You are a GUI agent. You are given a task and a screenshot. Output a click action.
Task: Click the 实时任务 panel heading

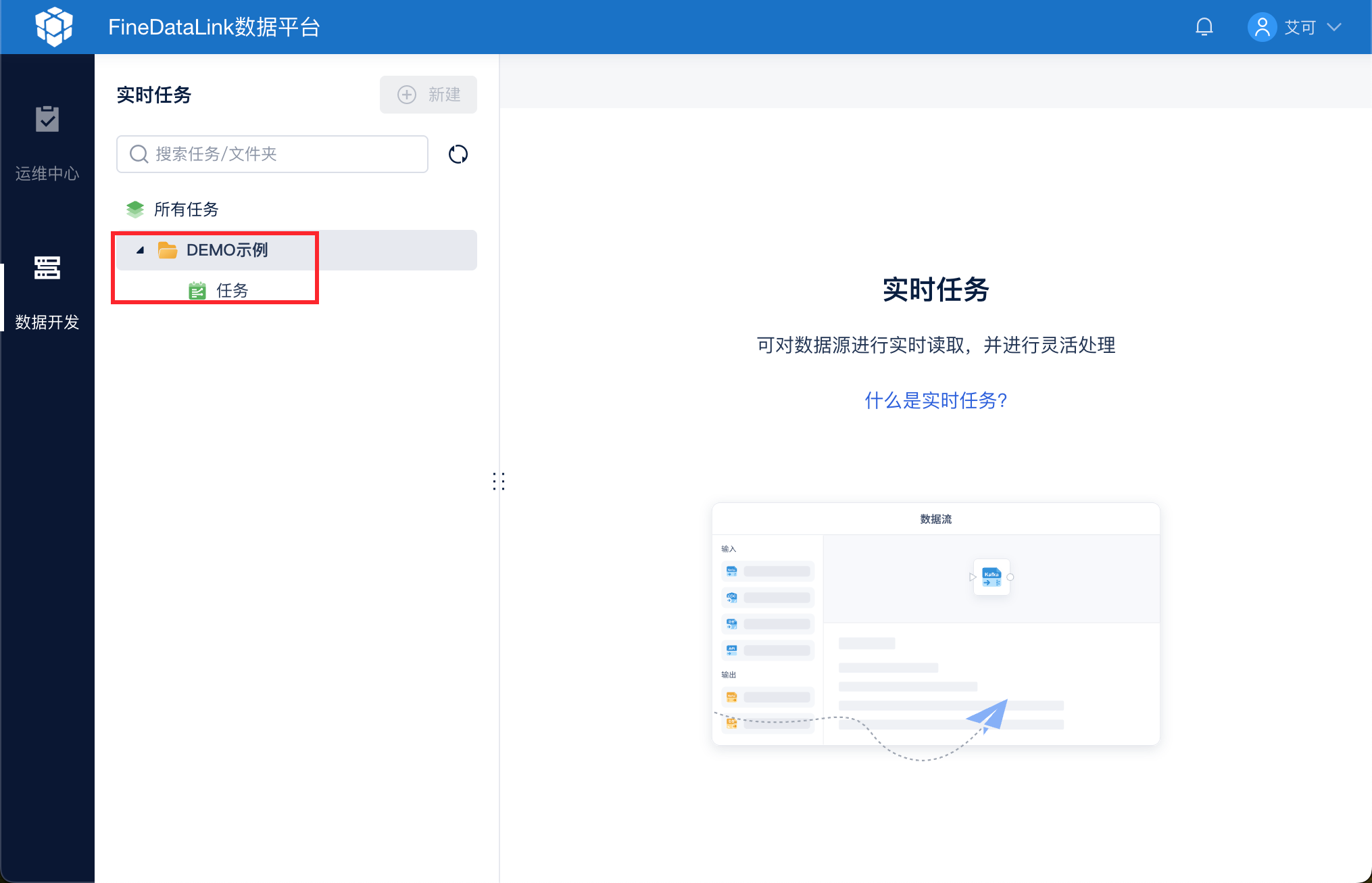click(154, 95)
